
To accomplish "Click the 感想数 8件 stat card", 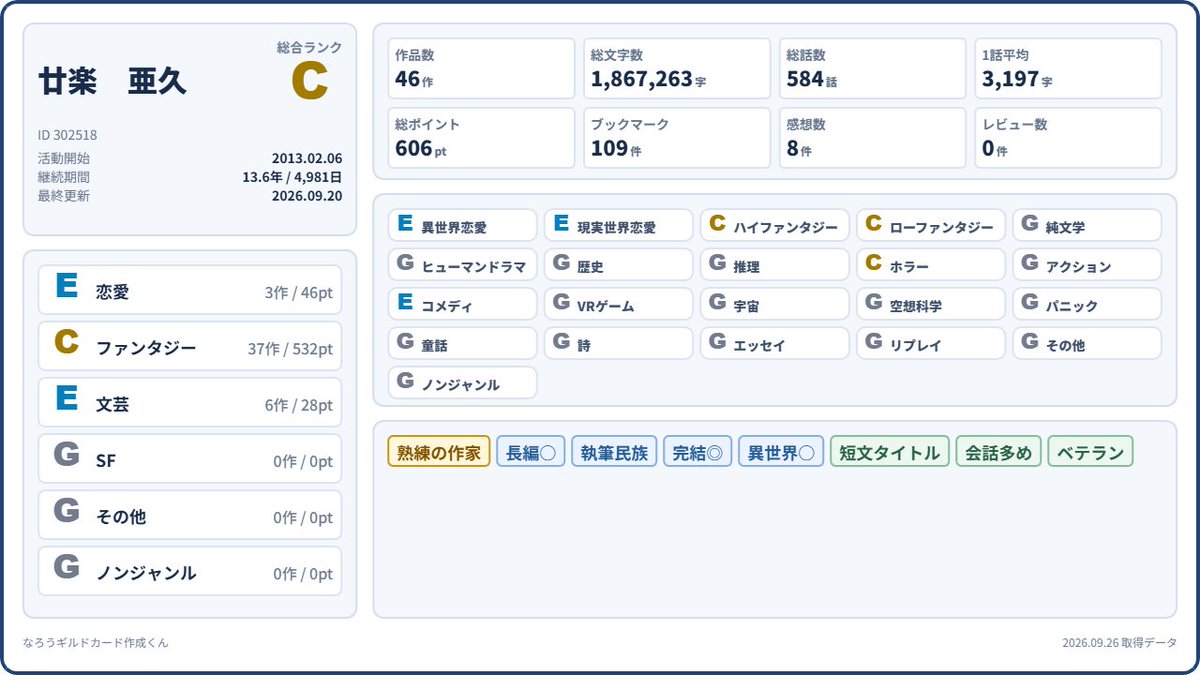I will click(873, 137).
